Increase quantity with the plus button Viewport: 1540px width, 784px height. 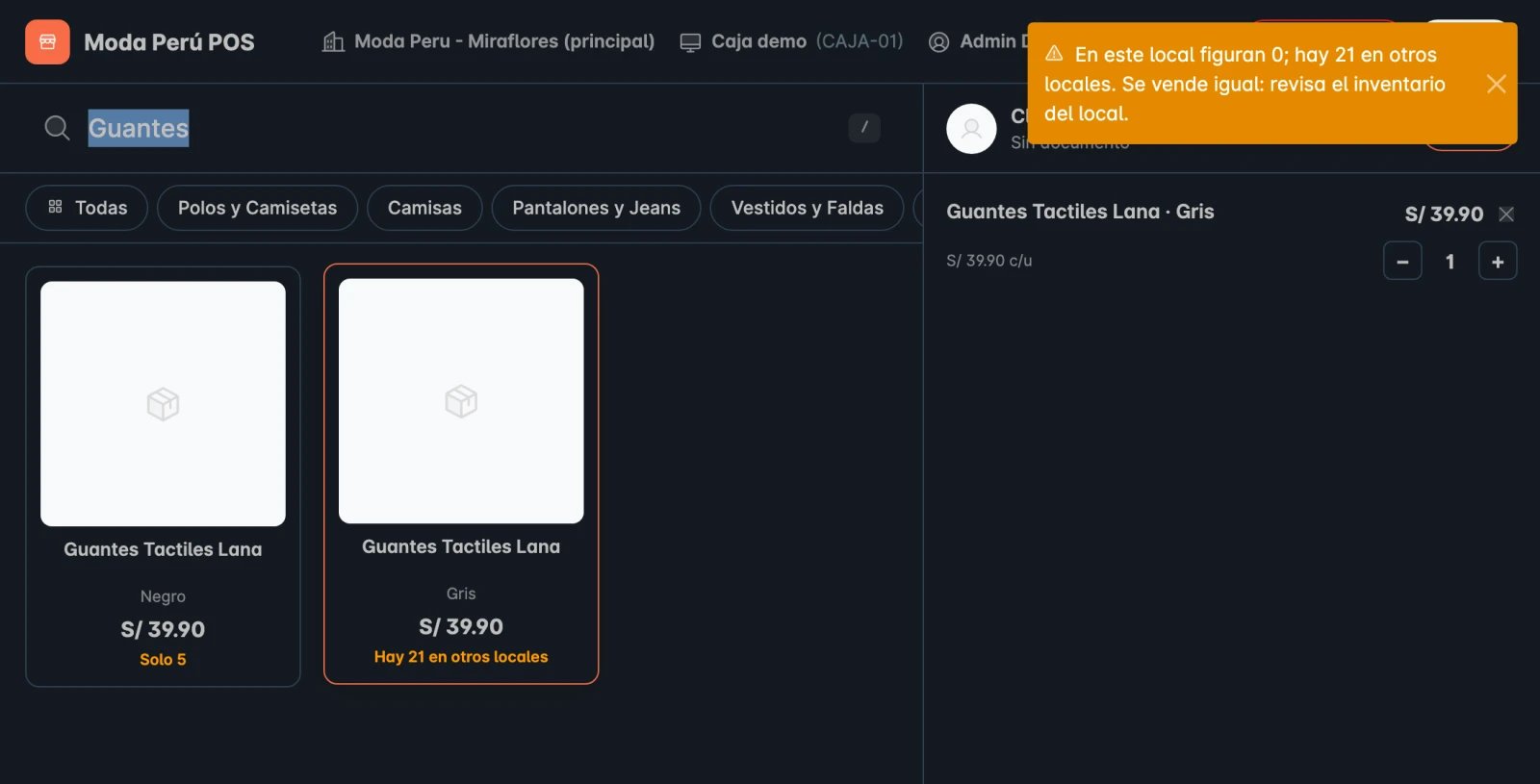tap(1498, 262)
